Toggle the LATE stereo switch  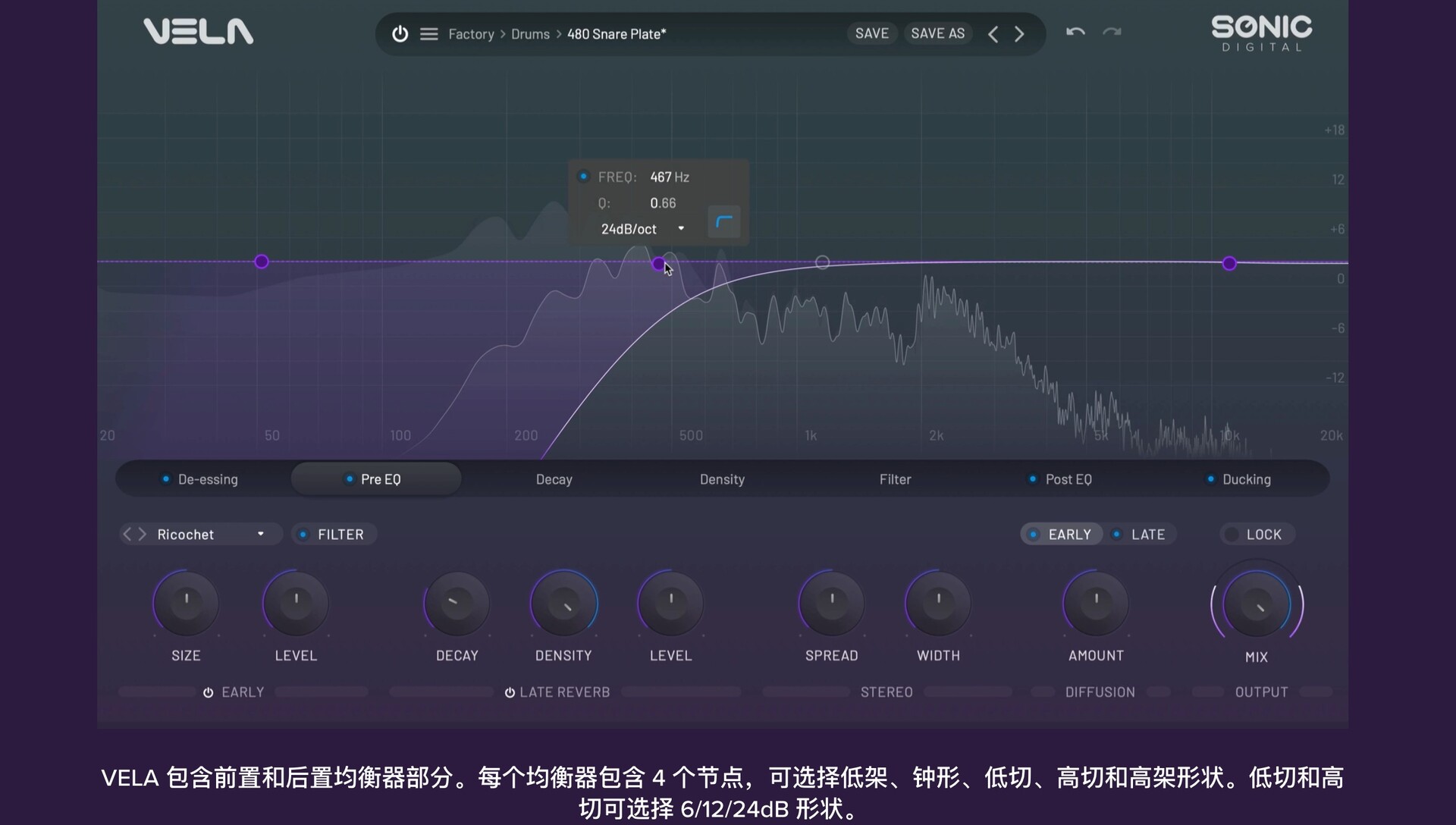click(1140, 535)
